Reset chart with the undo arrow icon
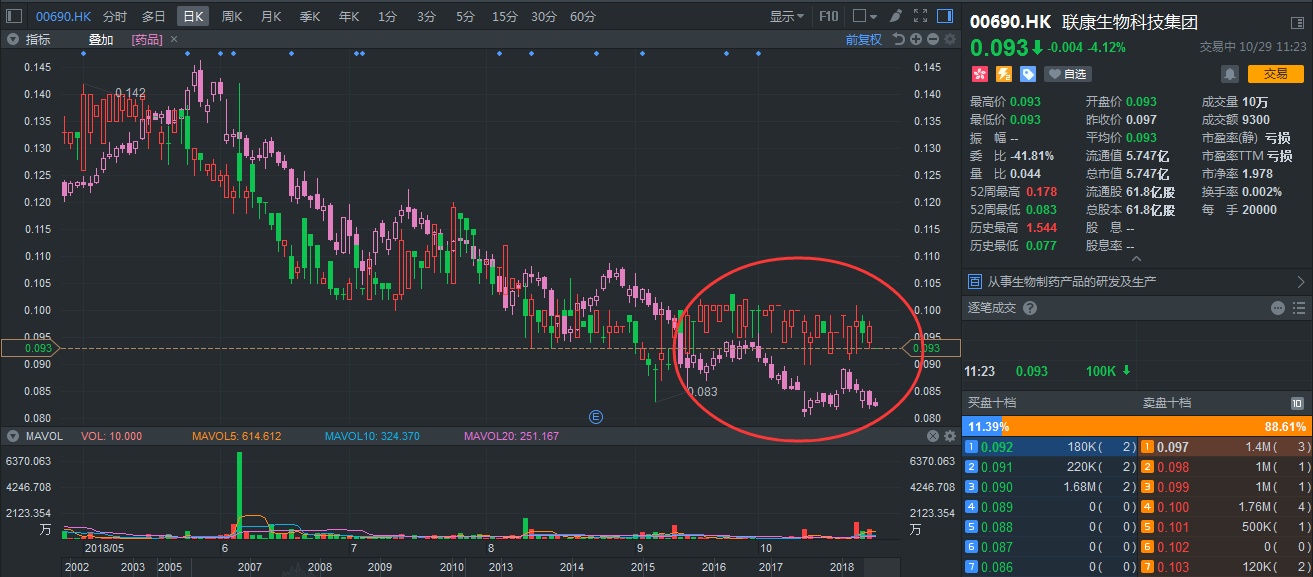Image resolution: width=1313 pixels, height=577 pixels. pyautogui.click(x=899, y=39)
